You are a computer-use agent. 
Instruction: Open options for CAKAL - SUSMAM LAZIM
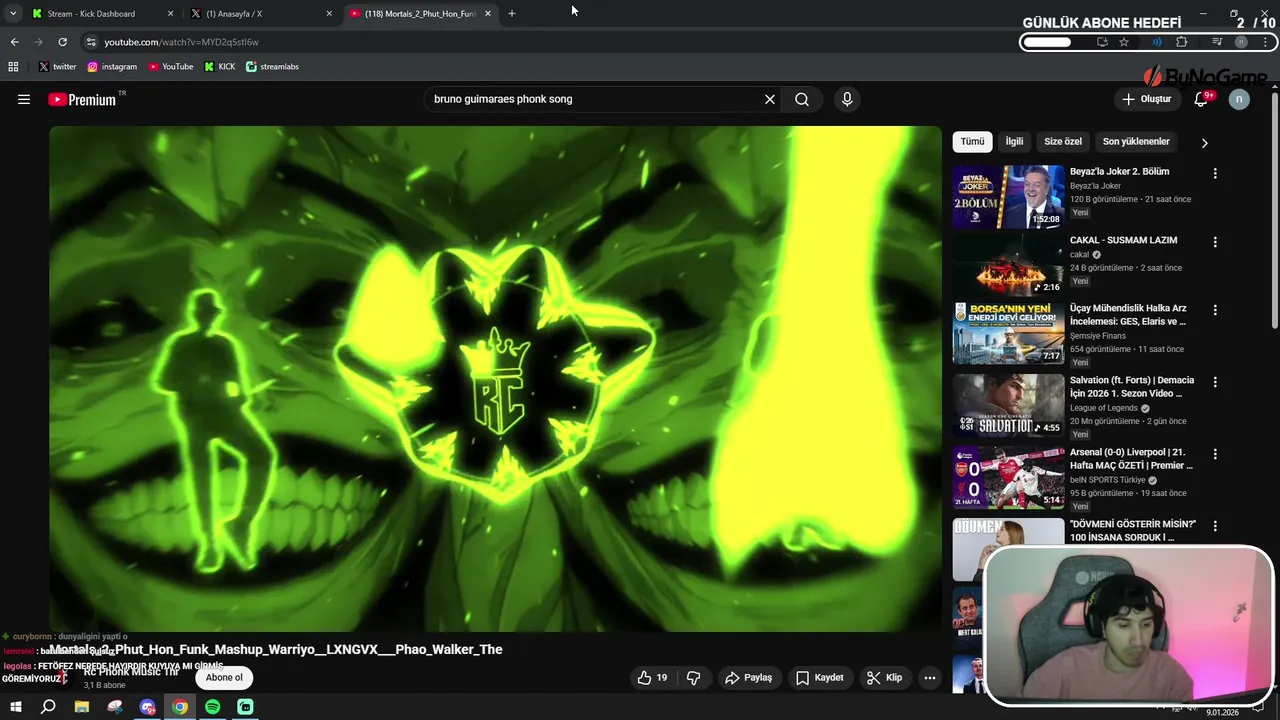1215,242
